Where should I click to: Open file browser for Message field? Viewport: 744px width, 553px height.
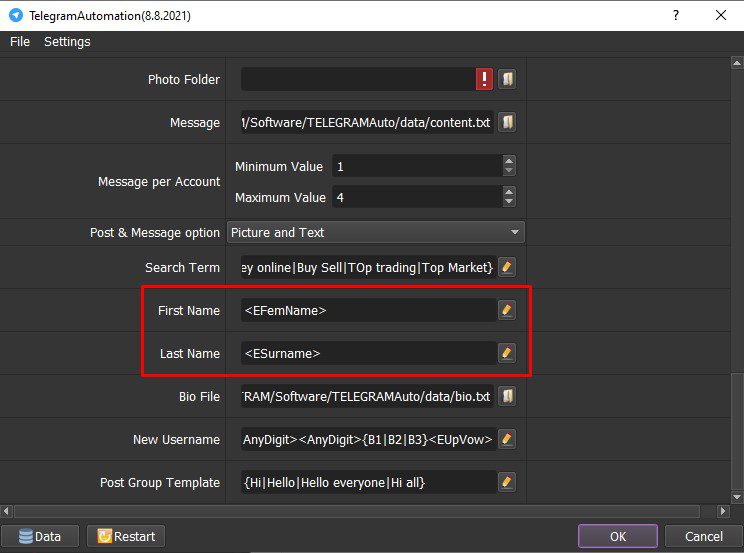[x=507, y=122]
